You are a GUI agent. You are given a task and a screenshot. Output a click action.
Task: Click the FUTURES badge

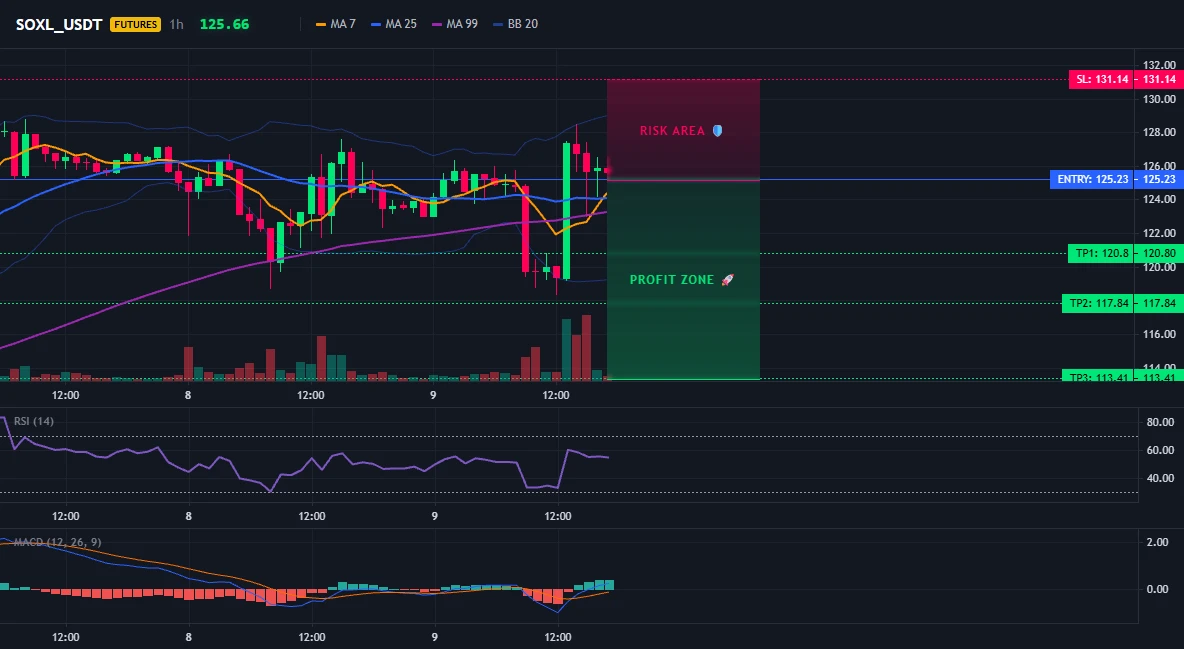pyautogui.click(x=136, y=24)
